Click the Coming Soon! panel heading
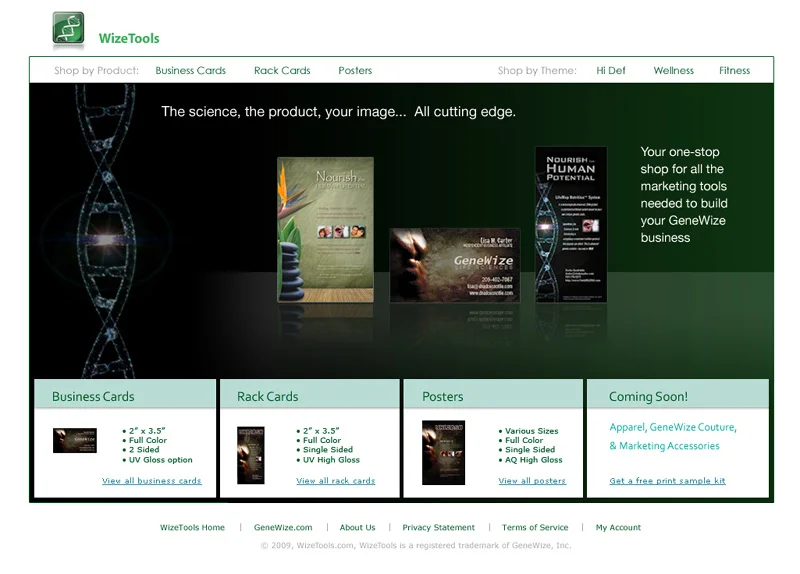800x574 pixels. pos(648,396)
